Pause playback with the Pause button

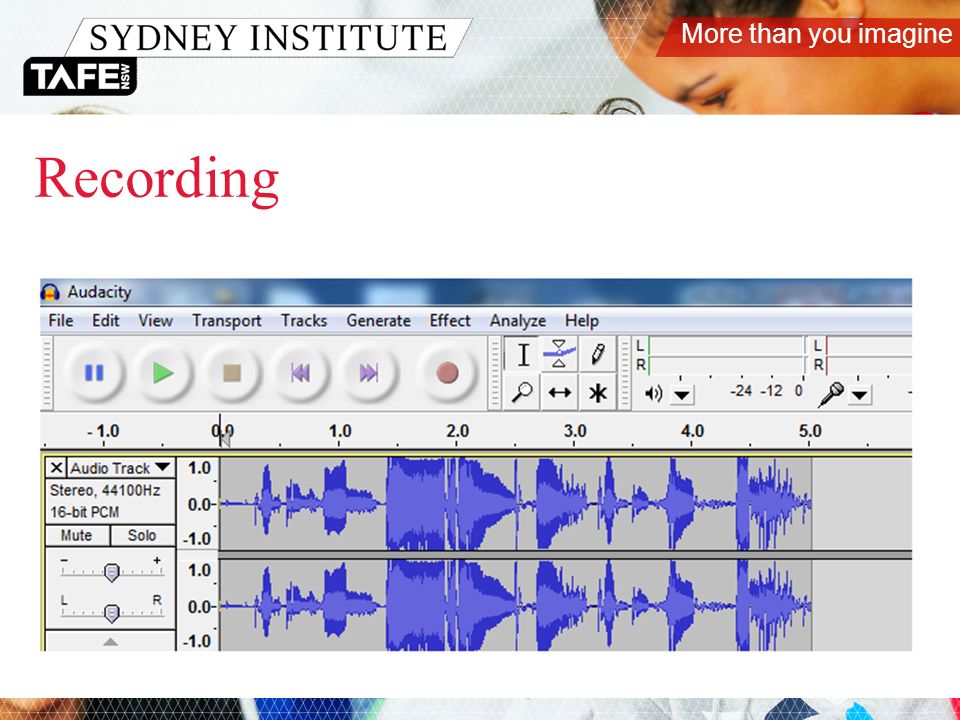tap(94, 373)
